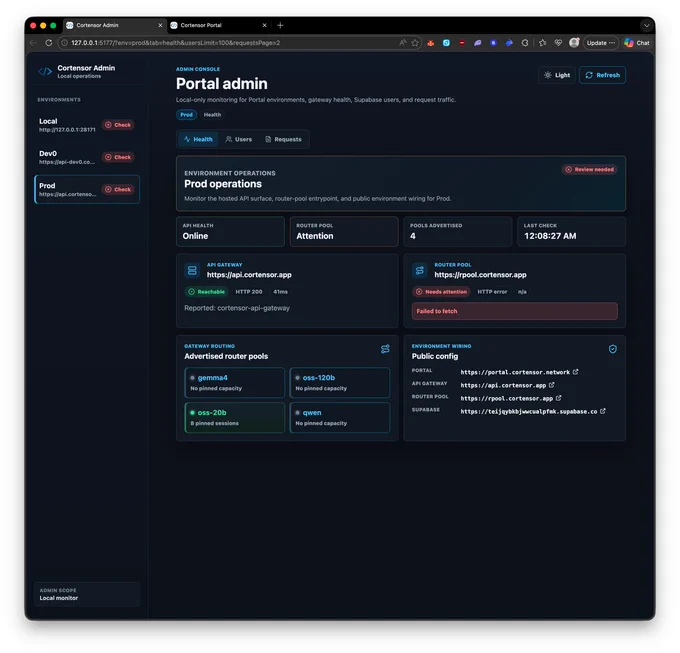The image size is (680, 653).
Task: Open the browser favorites icon
Action: coord(542,42)
